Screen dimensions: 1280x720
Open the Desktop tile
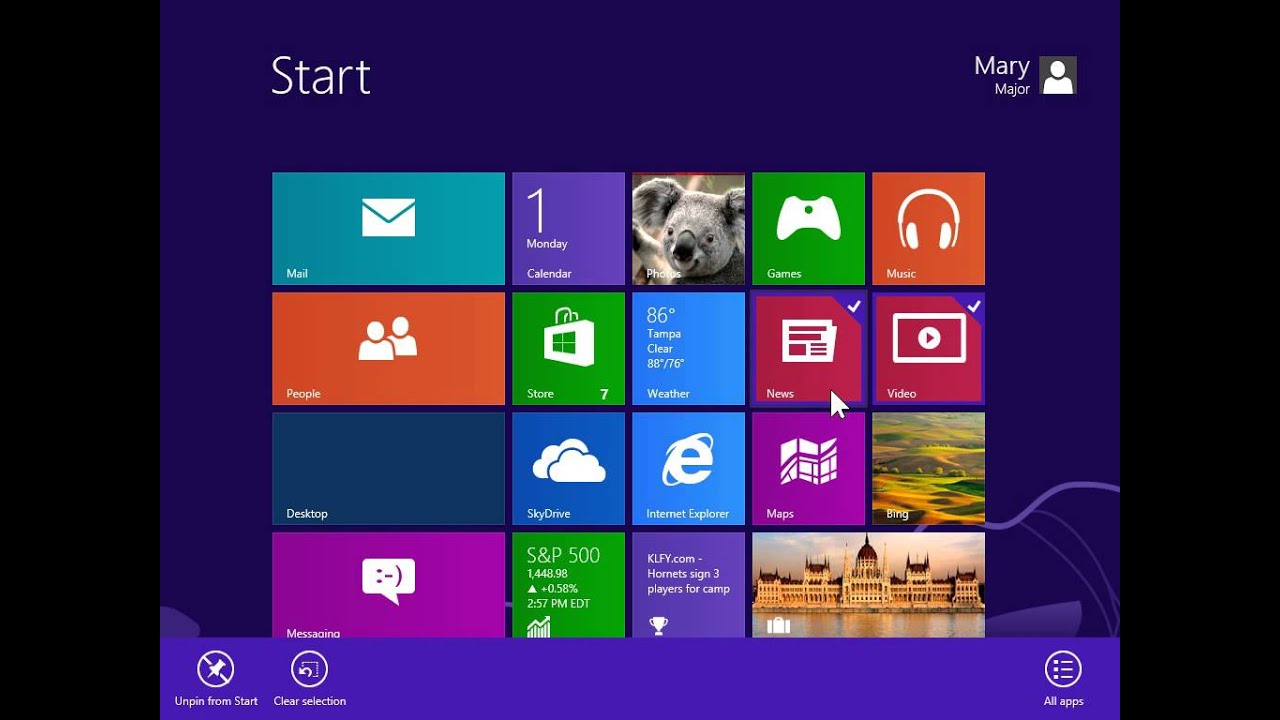click(x=388, y=468)
